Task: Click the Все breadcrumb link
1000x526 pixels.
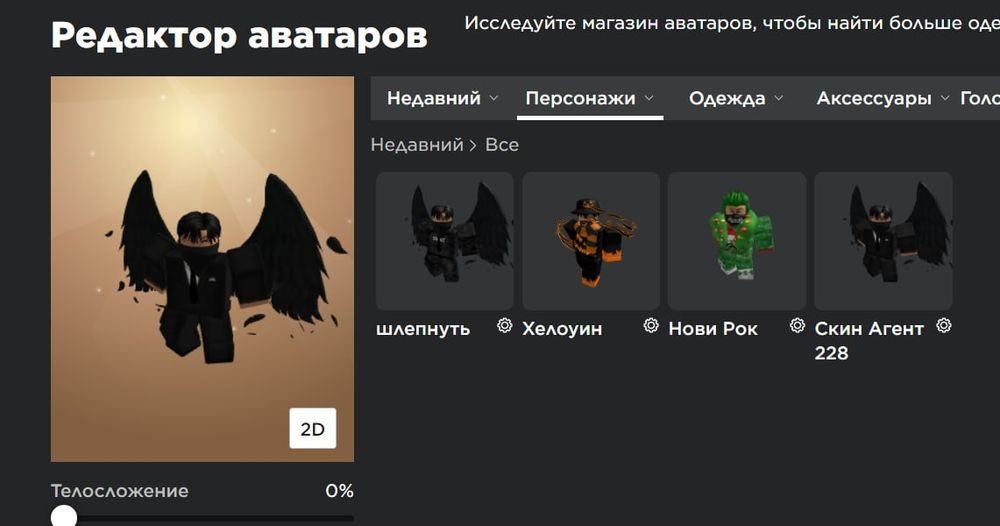Action: pyautogui.click(x=502, y=145)
